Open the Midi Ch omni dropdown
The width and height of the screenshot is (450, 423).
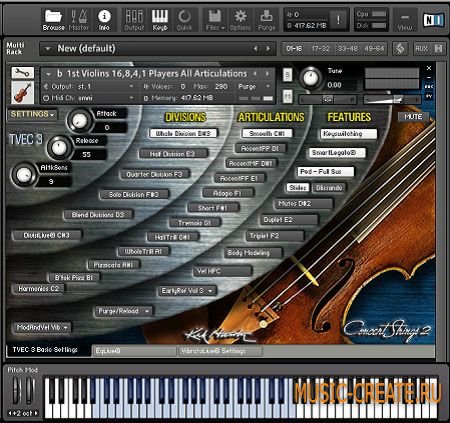(x=89, y=98)
